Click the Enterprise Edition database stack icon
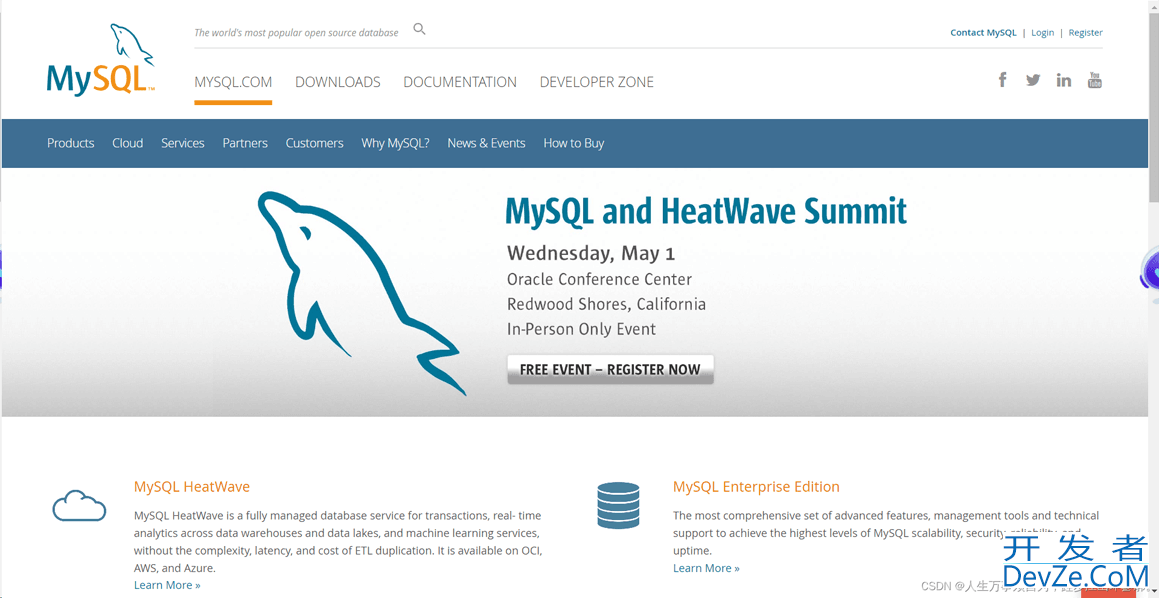 (617, 506)
